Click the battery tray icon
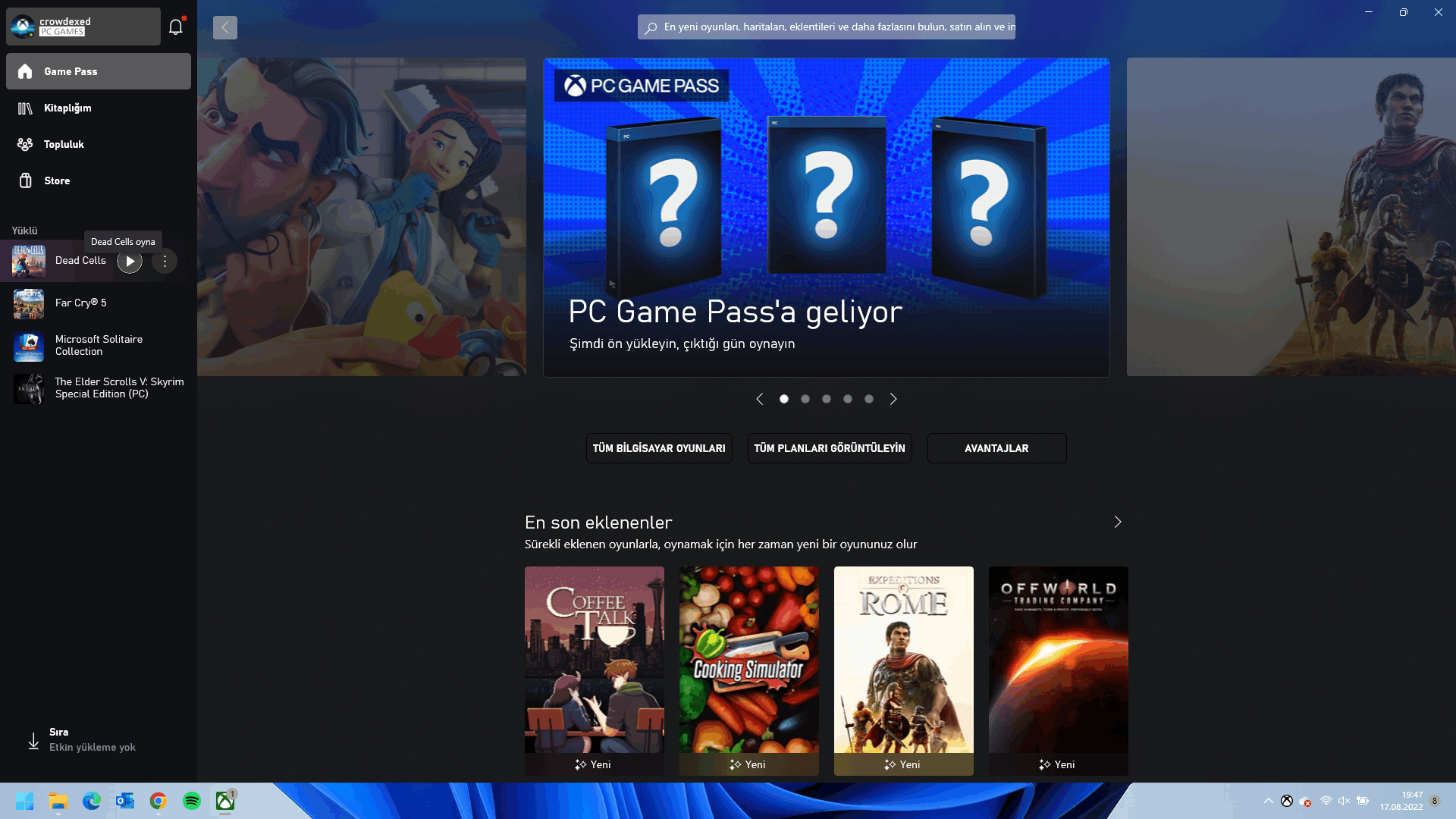The image size is (1456, 819). tap(1363, 801)
